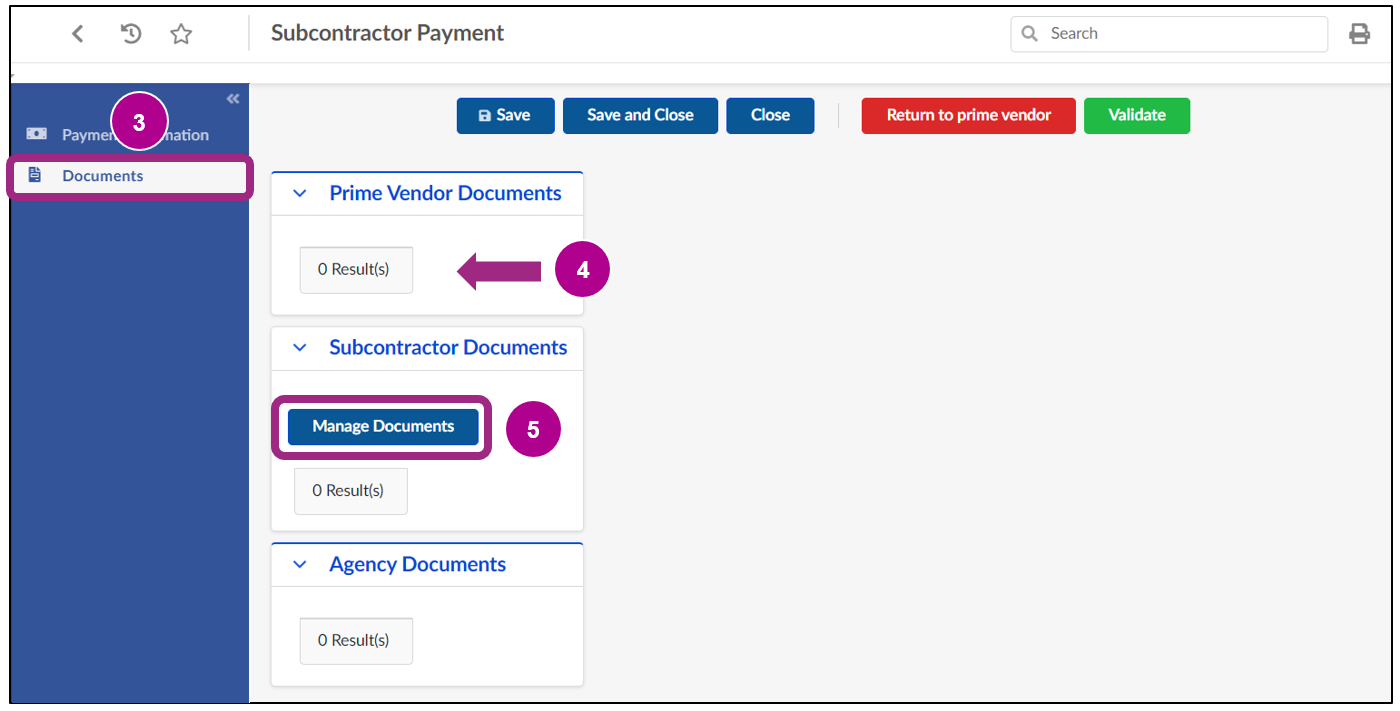Click the magnifier icon in the search bar
The width and height of the screenshot is (1400, 711).
[x=1030, y=33]
